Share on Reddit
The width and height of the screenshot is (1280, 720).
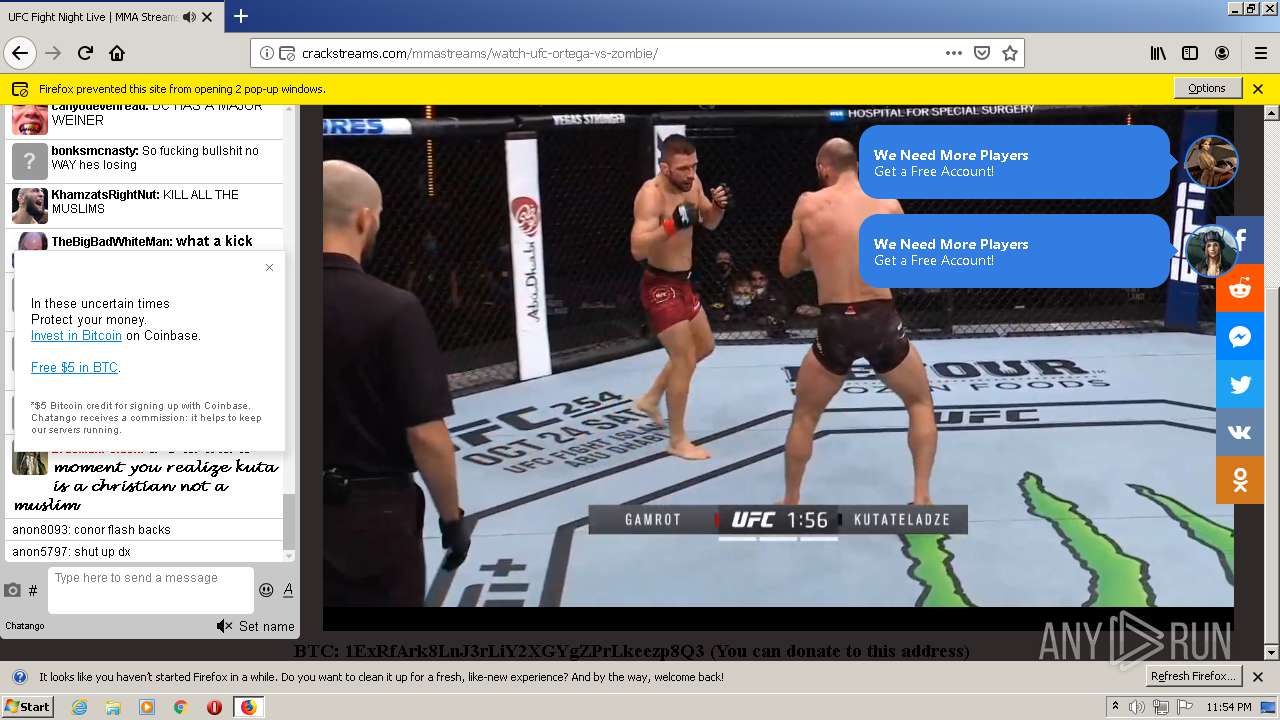click(1240, 288)
